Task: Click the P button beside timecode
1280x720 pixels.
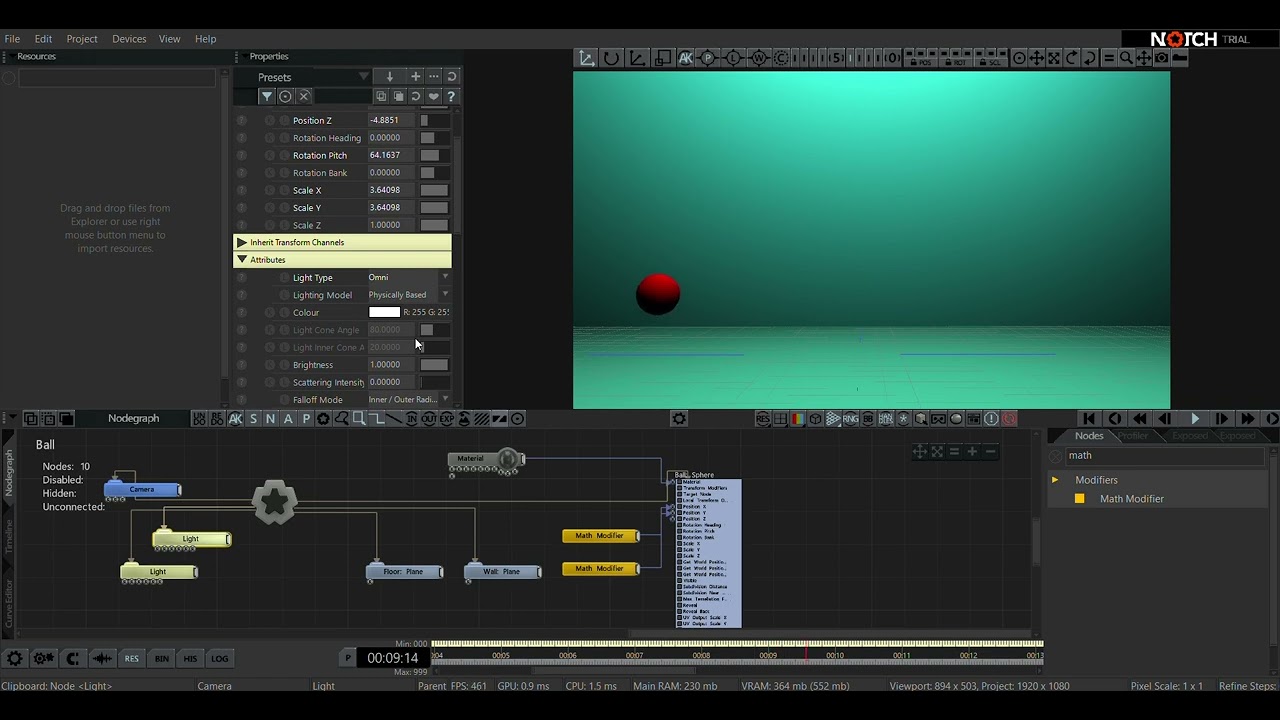Action: (x=348, y=658)
